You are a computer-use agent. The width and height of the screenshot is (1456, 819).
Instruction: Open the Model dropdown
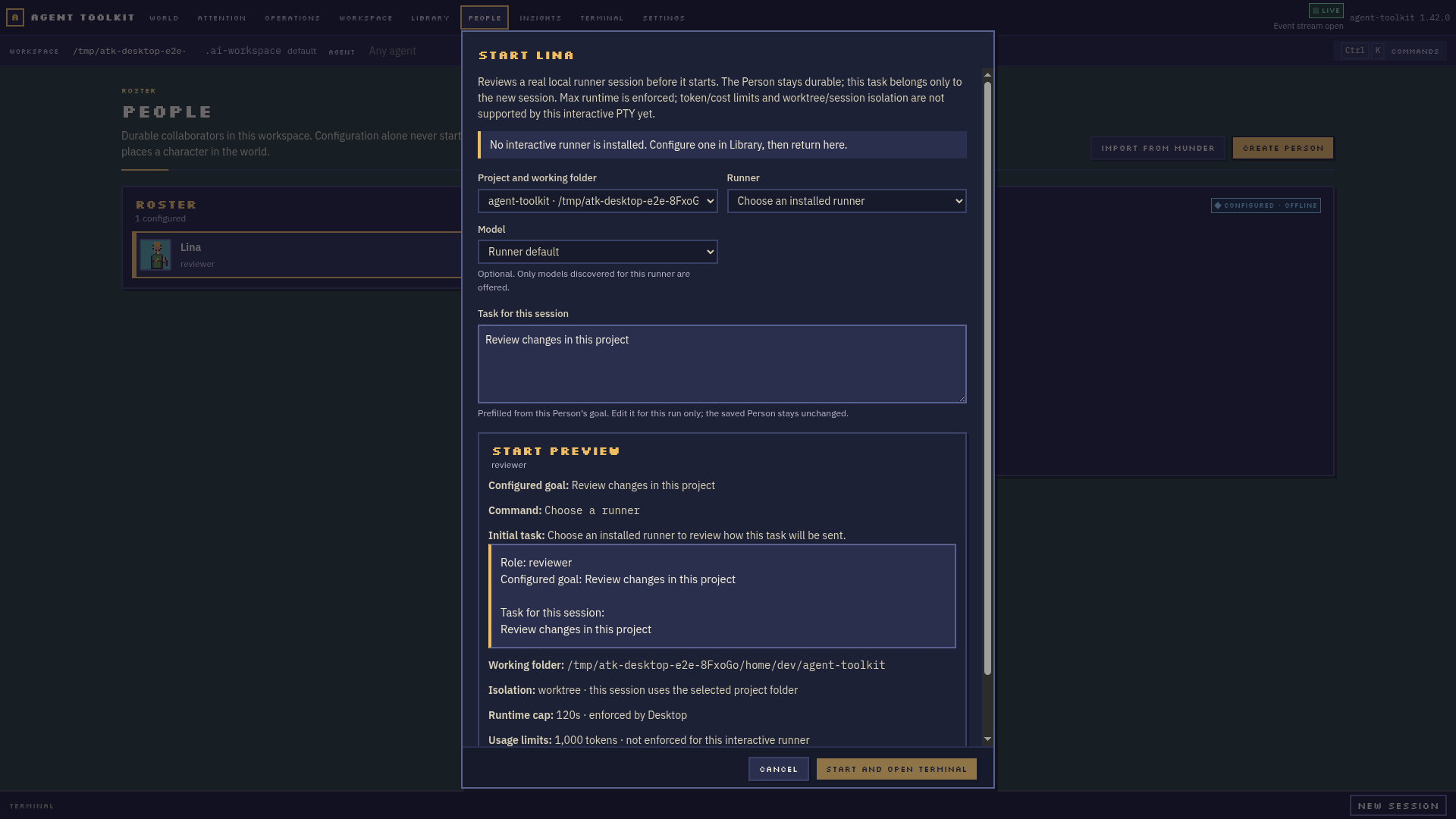[598, 252]
